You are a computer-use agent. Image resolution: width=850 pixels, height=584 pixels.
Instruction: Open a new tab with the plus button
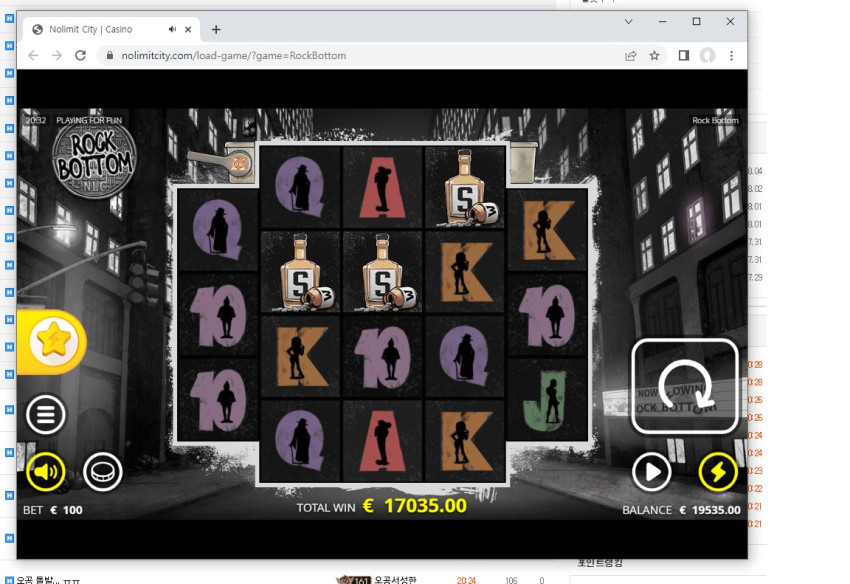tap(216, 29)
